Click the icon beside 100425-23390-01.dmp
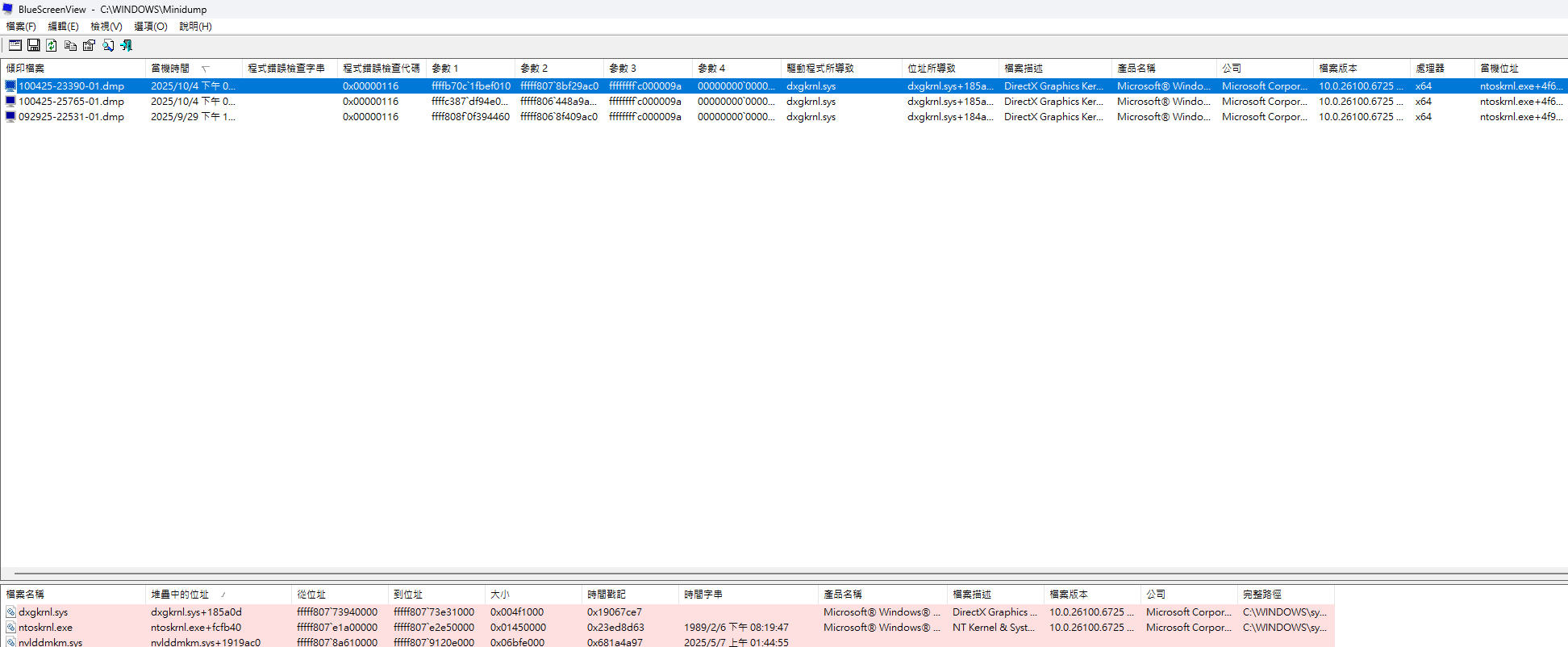The image size is (1568, 647). click(10, 86)
